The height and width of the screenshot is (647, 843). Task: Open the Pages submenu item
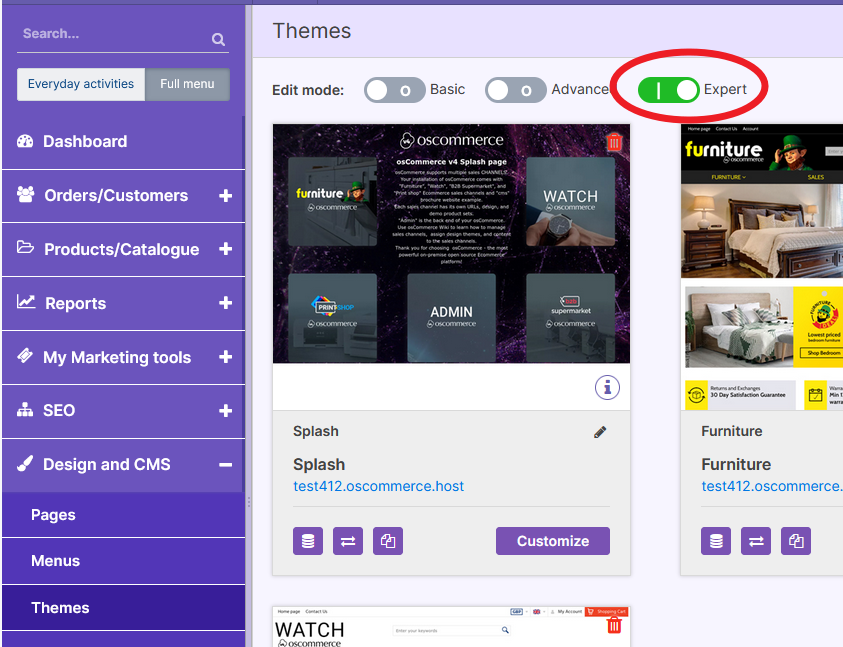click(54, 515)
